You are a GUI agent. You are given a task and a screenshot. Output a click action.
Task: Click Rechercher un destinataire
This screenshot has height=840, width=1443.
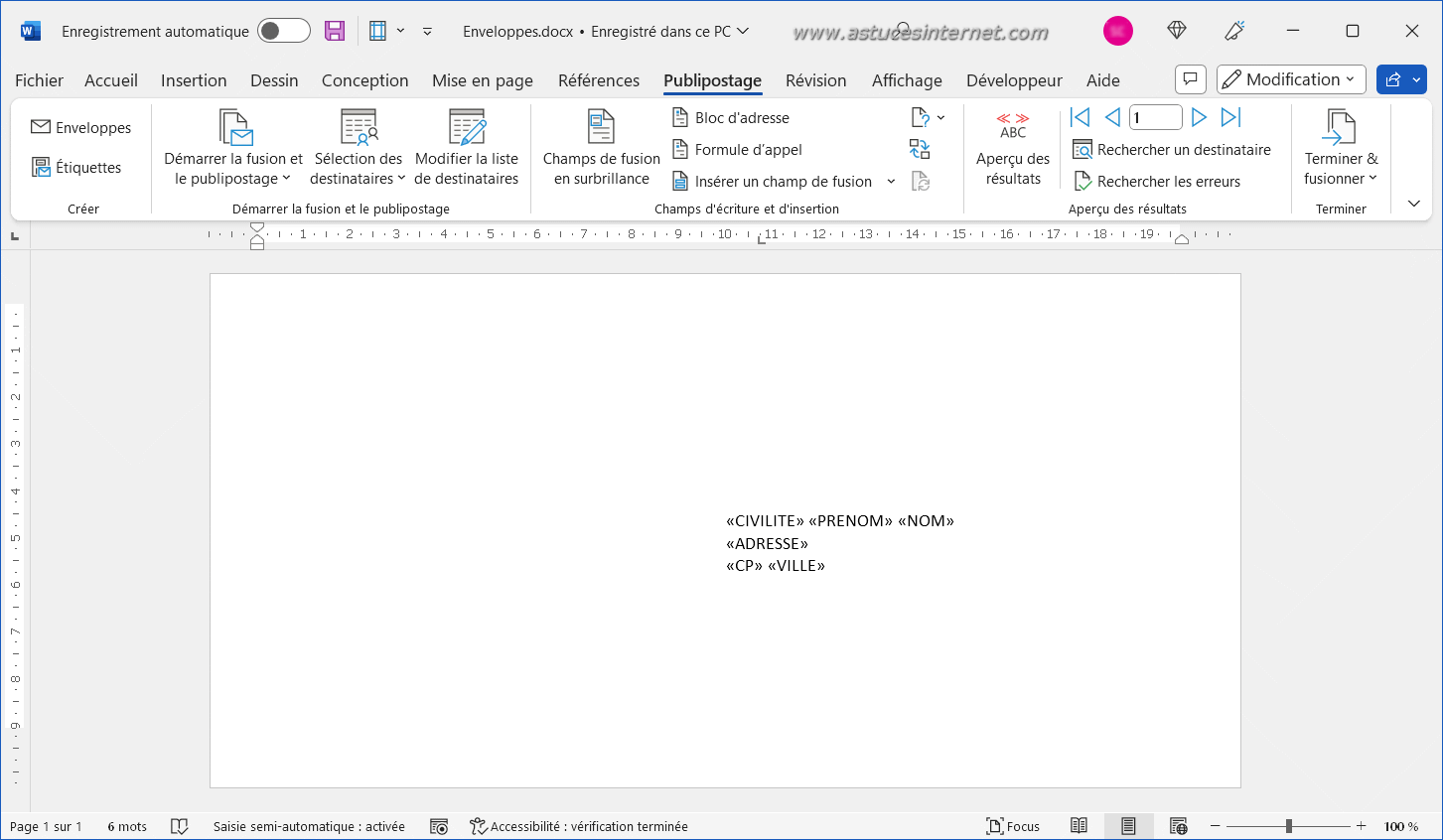point(1172,150)
